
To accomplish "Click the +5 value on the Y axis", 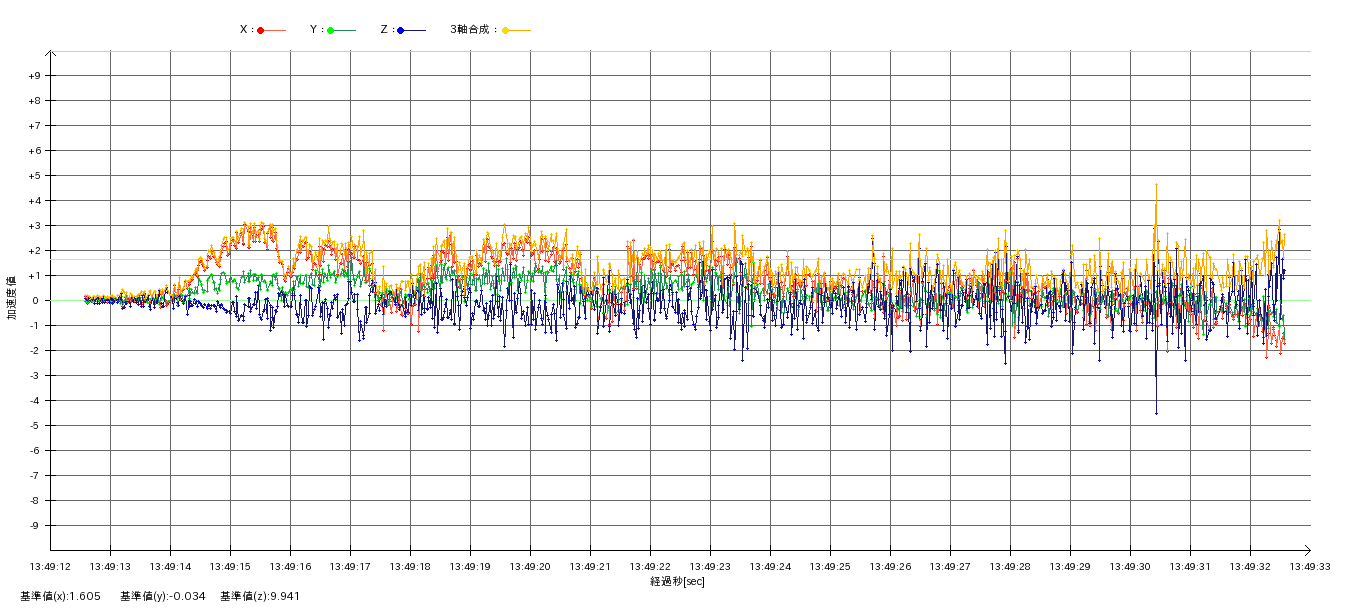I will [34, 176].
